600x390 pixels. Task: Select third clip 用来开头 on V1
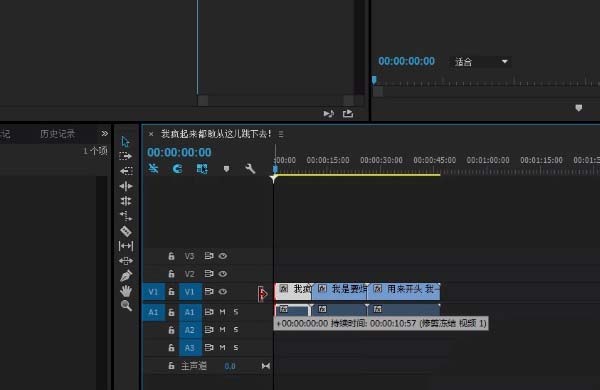pyautogui.click(x=404, y=291)
